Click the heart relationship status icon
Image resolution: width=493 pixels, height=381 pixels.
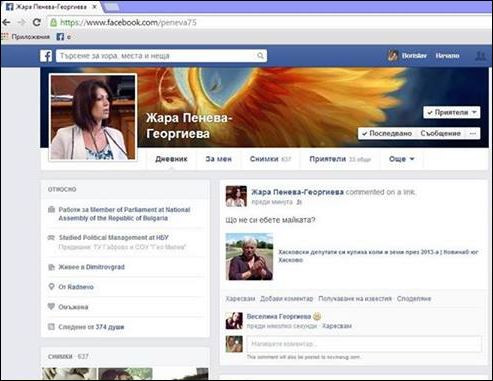tap(51, 306)
